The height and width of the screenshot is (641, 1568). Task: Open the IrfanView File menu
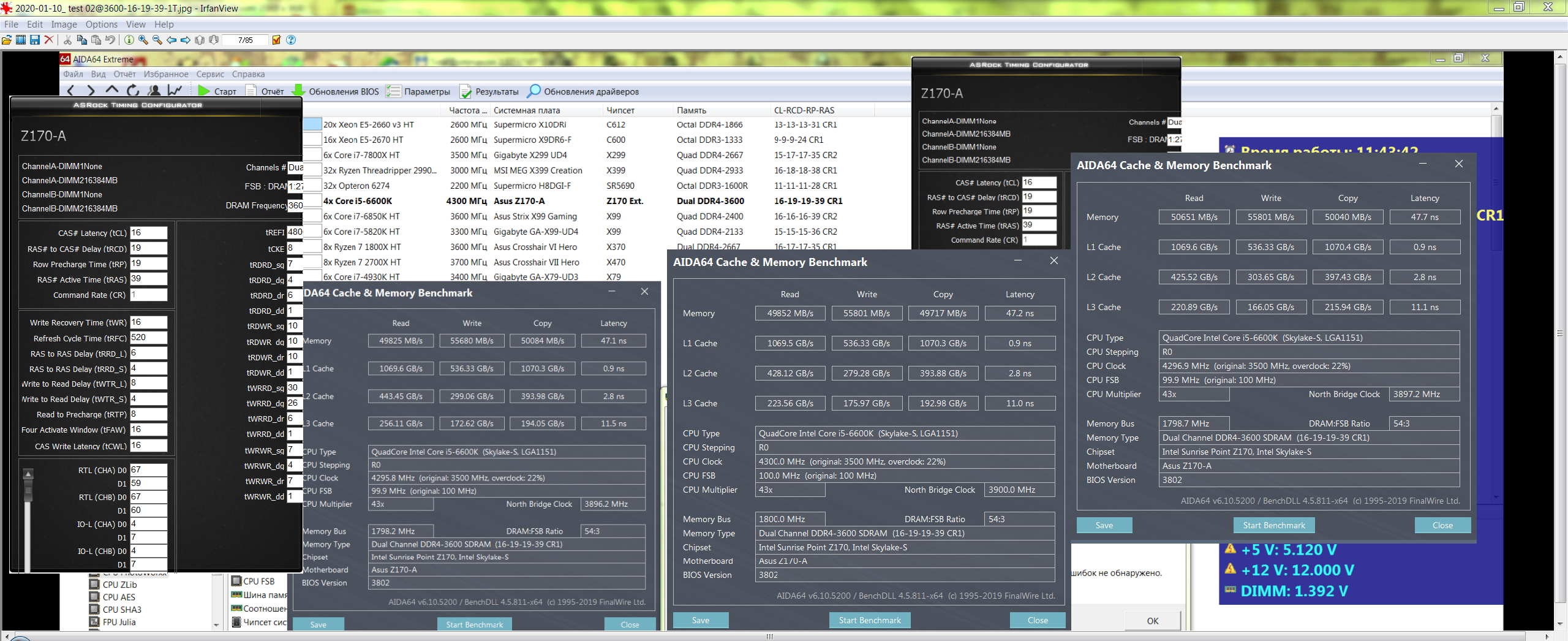(x=11, y=25)
